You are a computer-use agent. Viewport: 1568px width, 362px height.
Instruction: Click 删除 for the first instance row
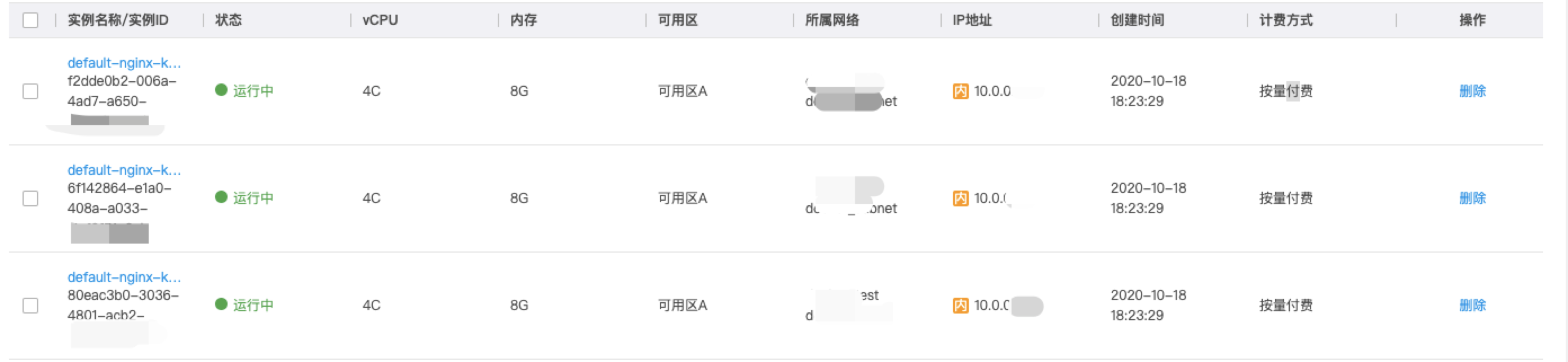point(1472,91)
